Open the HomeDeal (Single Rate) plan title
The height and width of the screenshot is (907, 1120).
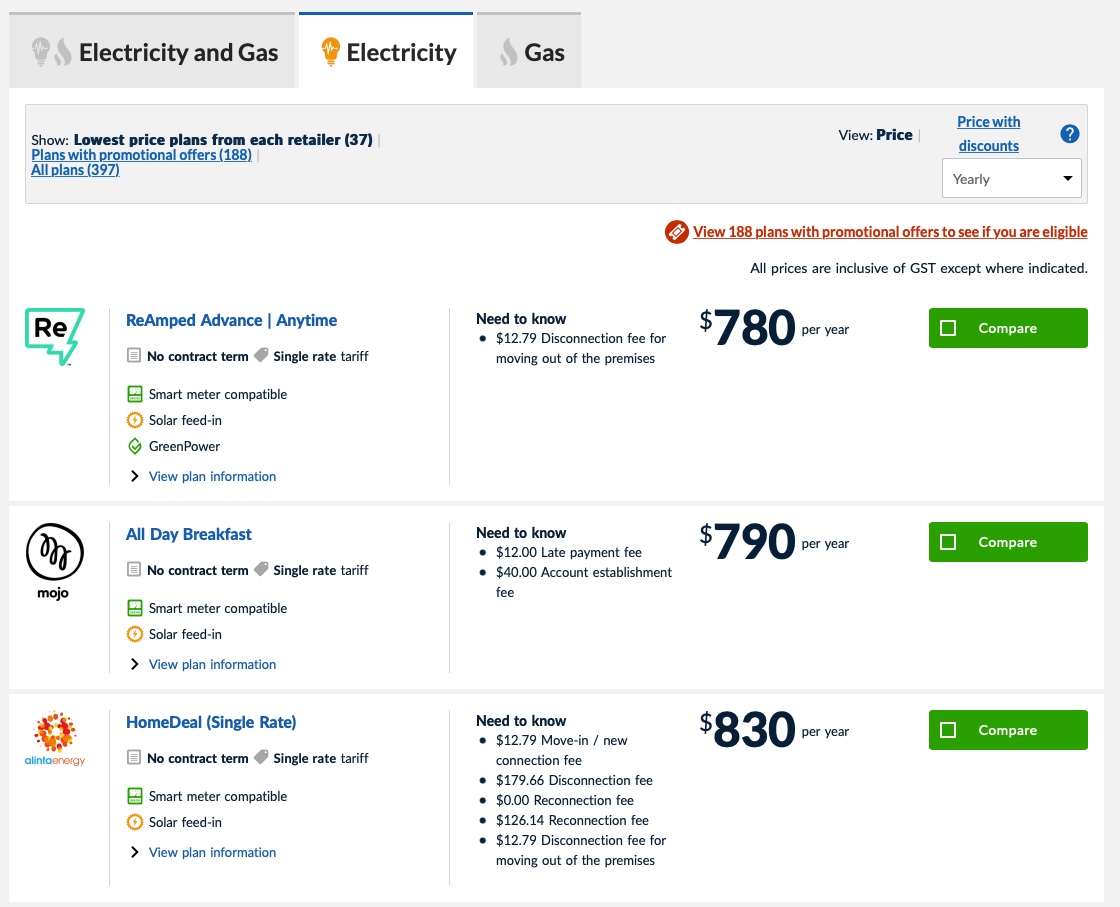point(211,722)
